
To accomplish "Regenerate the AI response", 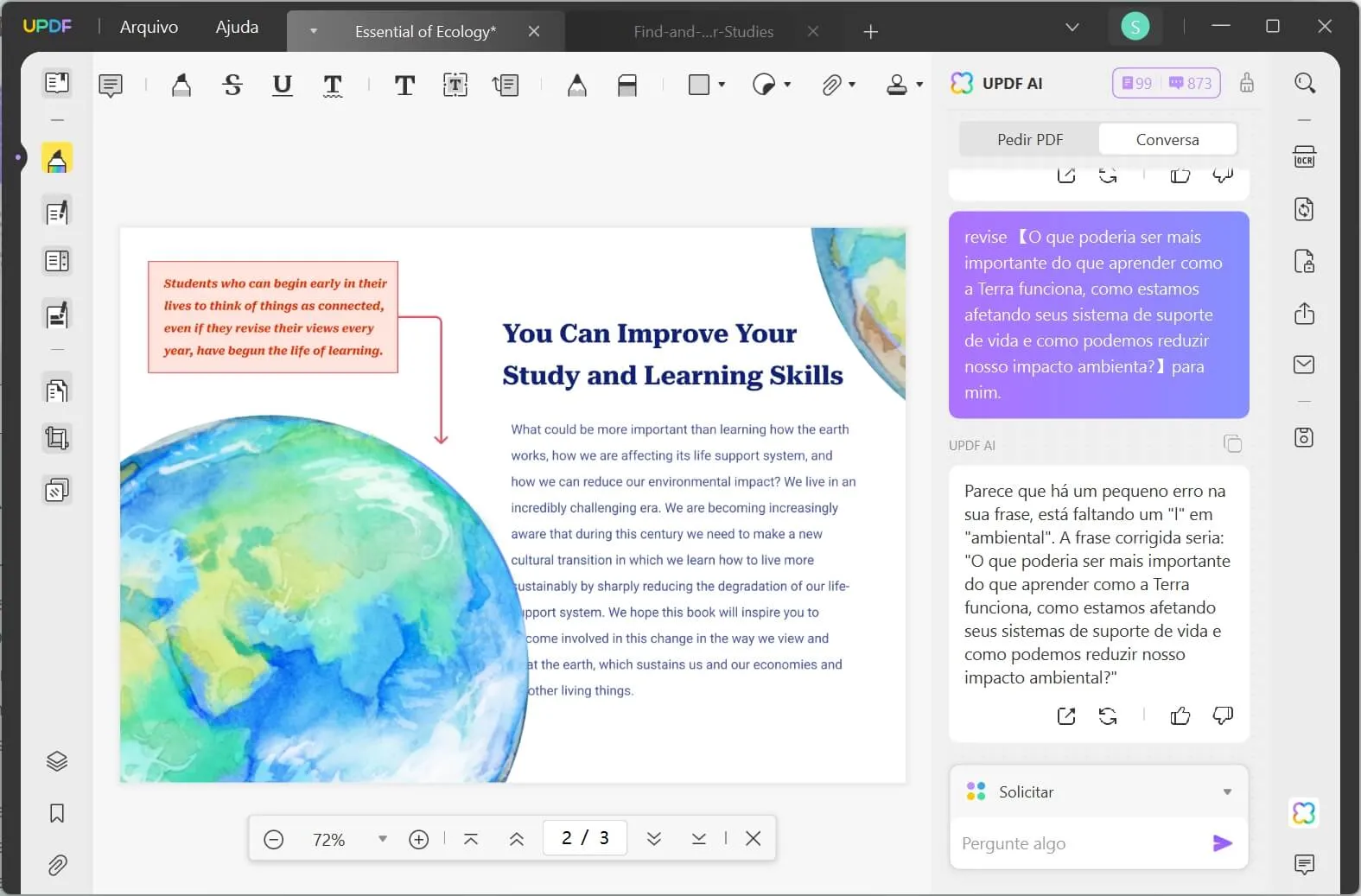I will tap(1108, 715).
